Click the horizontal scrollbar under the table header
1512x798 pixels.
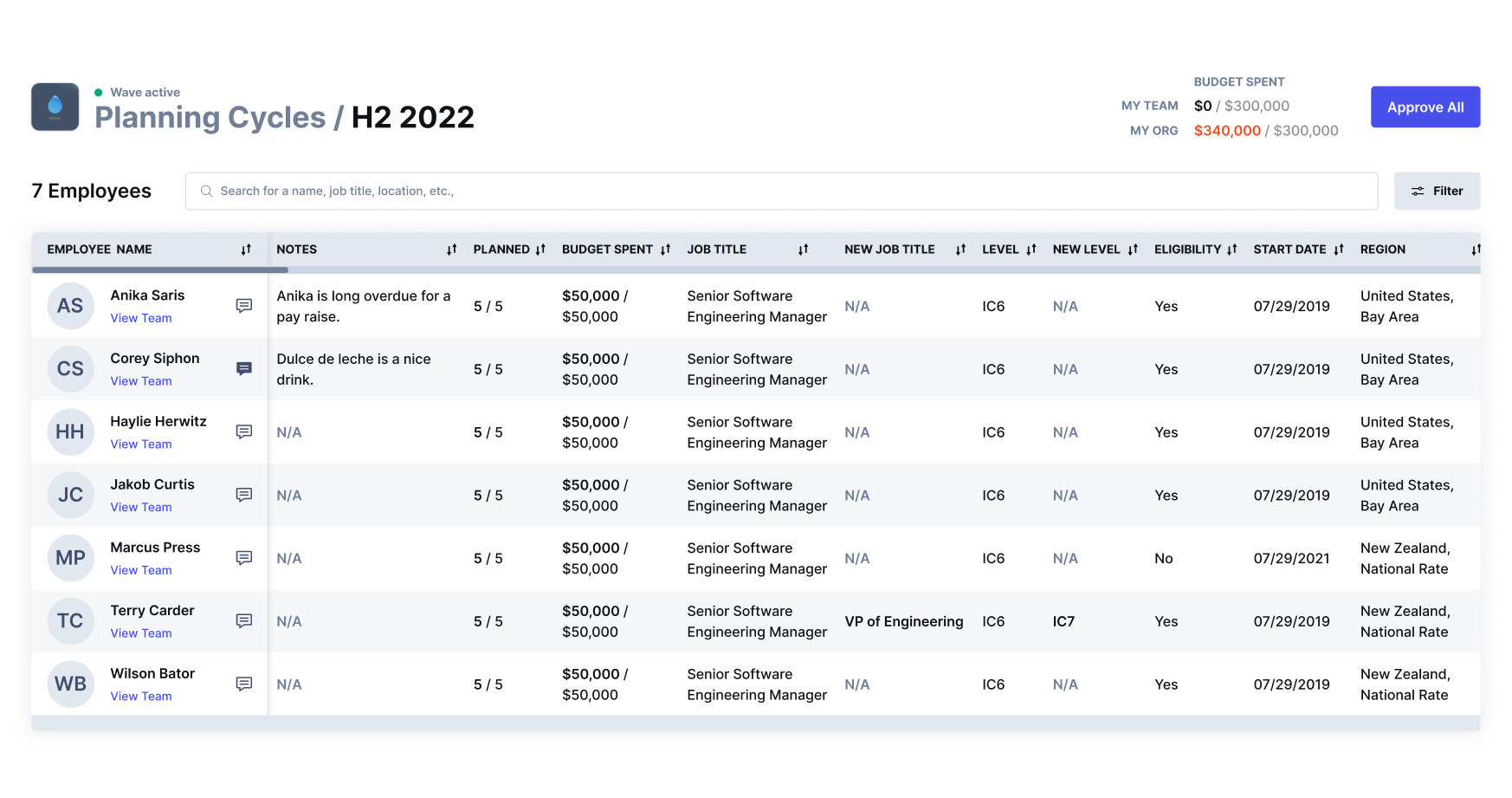160,269
